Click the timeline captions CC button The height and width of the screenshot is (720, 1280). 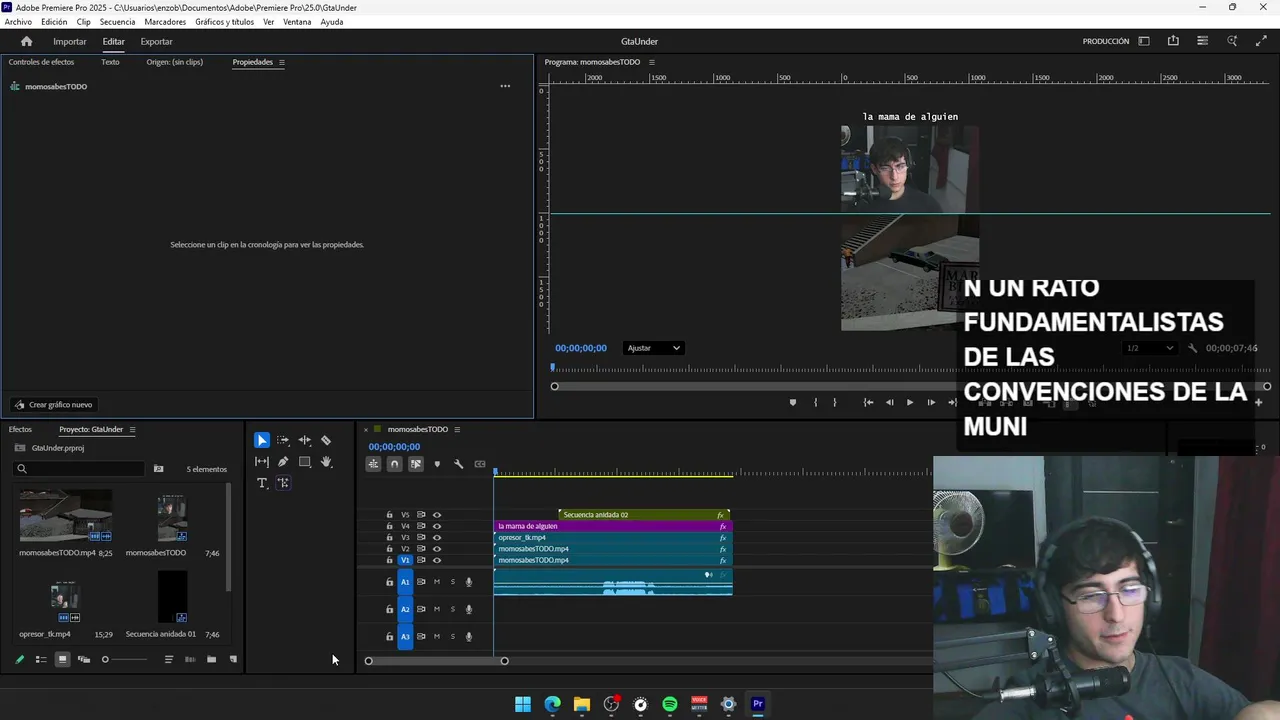click(x=480, y=464)
